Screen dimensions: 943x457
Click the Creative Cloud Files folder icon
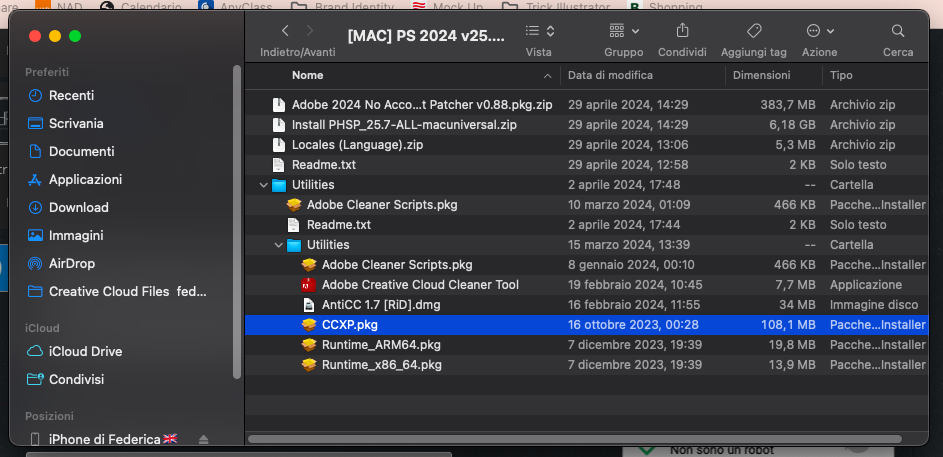coord(35,292)
